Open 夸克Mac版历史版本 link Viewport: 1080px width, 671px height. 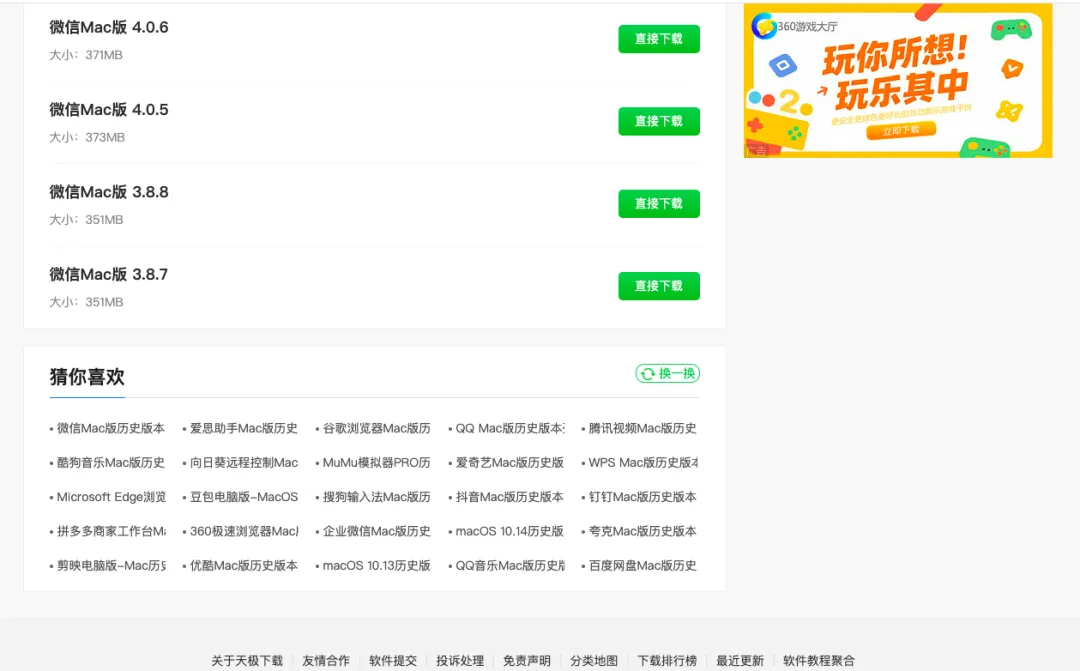tap(642, 531)
